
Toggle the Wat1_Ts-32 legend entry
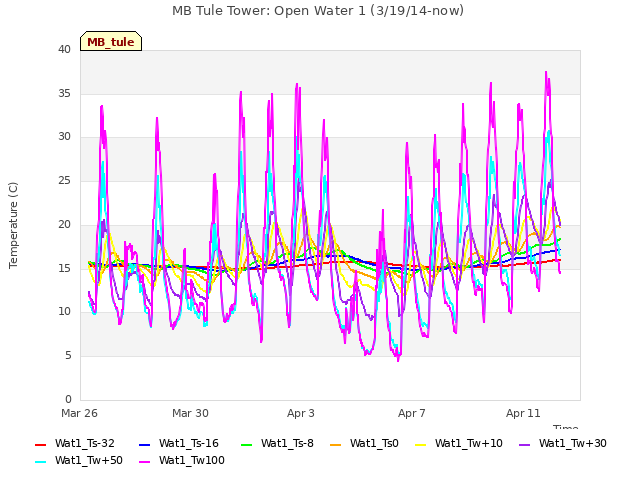point(75,444)
